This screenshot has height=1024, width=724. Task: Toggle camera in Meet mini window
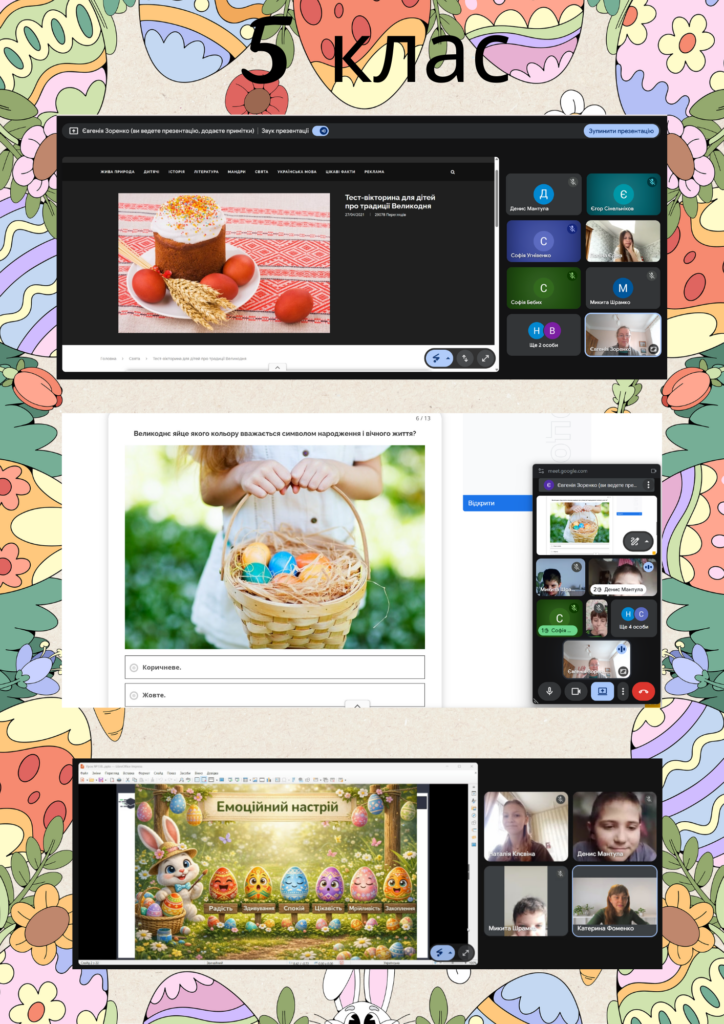pos(575,690)
